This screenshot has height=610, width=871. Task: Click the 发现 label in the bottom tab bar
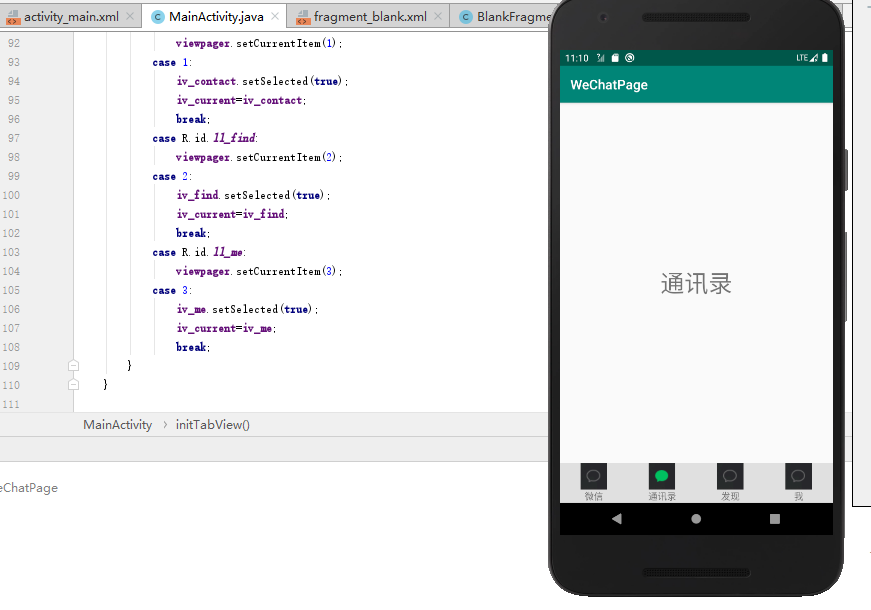730,496
